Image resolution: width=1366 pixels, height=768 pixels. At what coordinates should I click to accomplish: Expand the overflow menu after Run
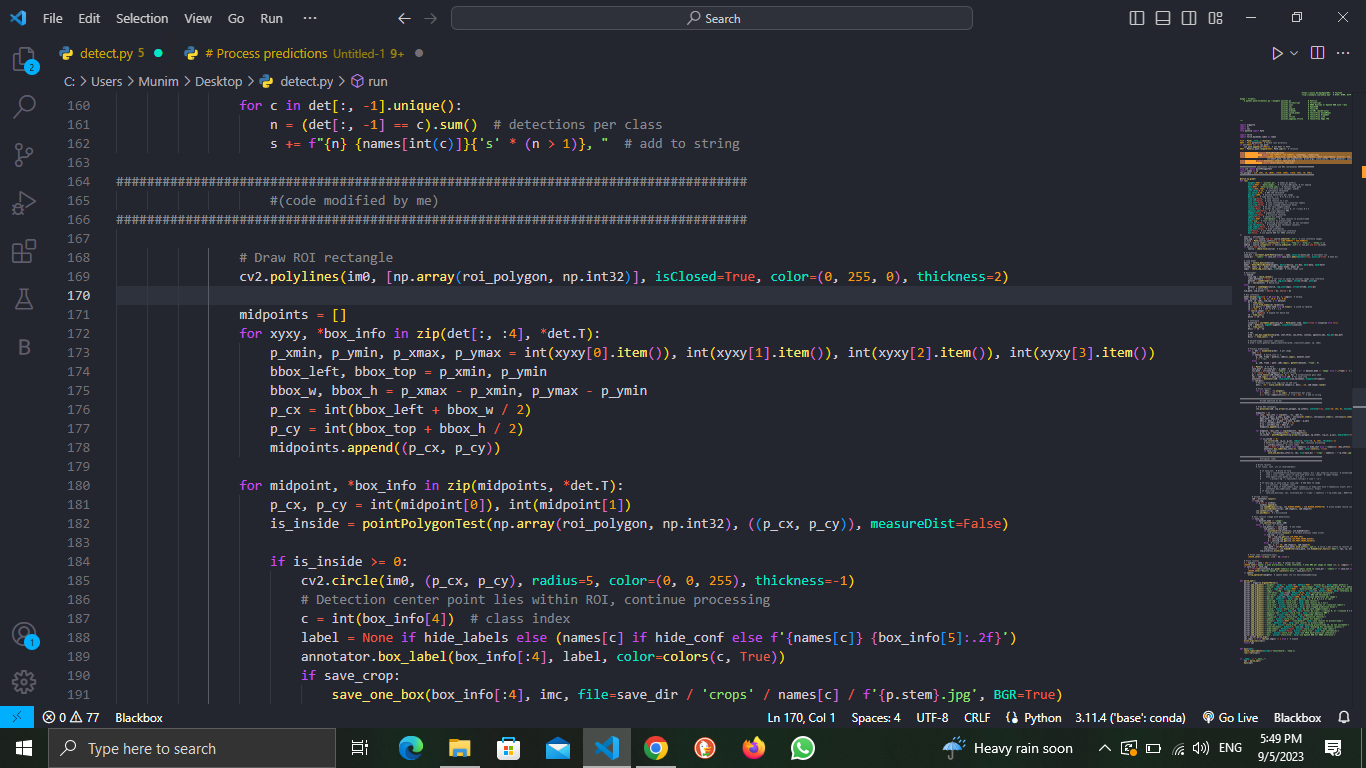pos(309,18)
